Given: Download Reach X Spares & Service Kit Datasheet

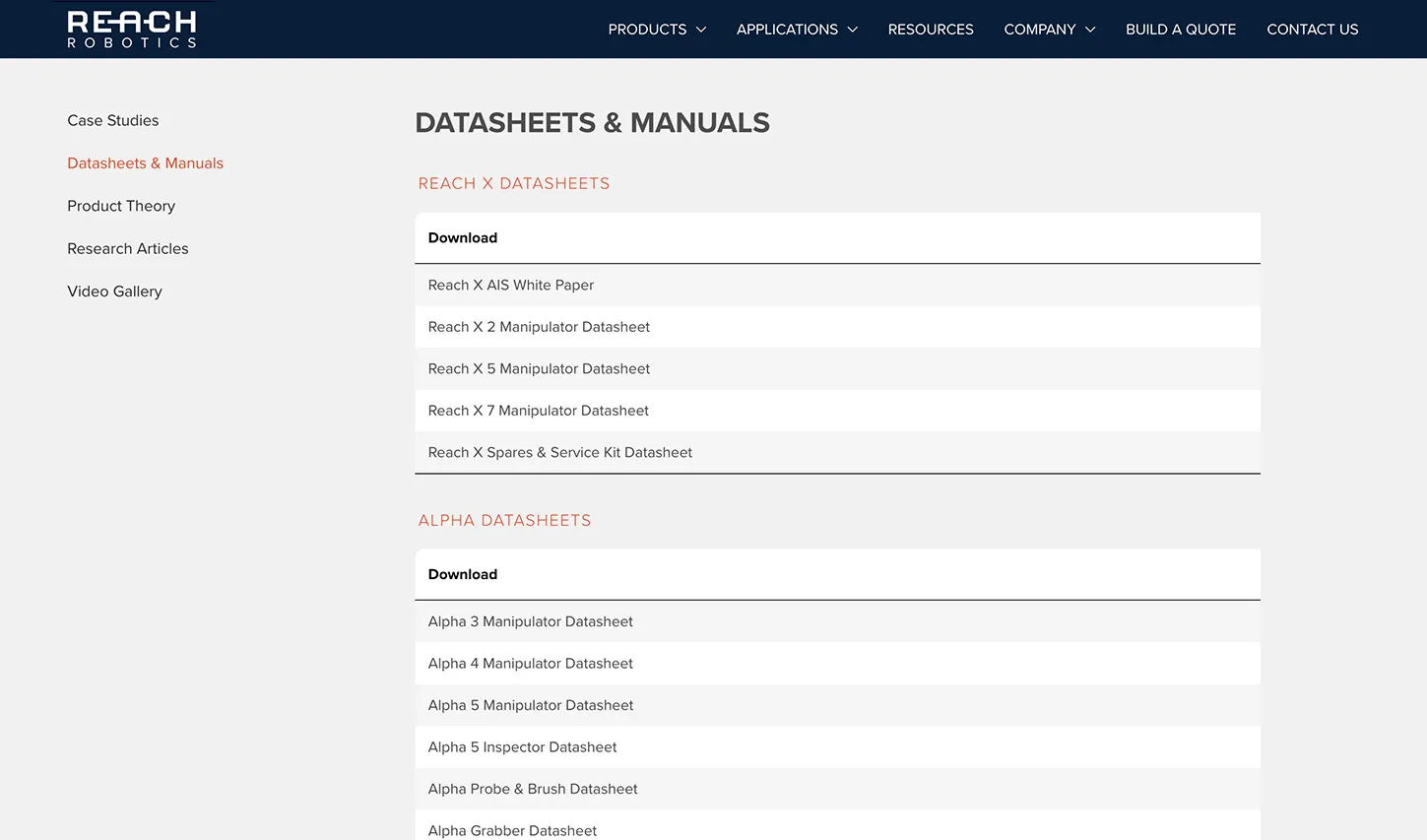Looking at the screenshot, I should tap(560, 452).
